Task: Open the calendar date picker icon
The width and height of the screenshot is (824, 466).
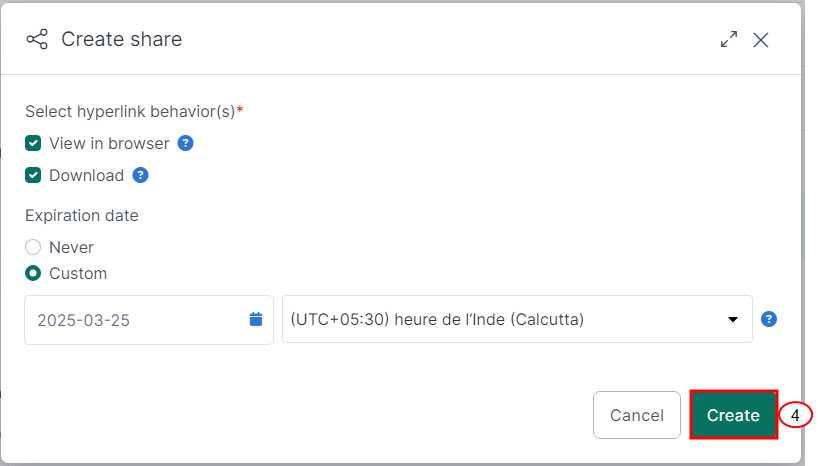Action: pos(256,319)
